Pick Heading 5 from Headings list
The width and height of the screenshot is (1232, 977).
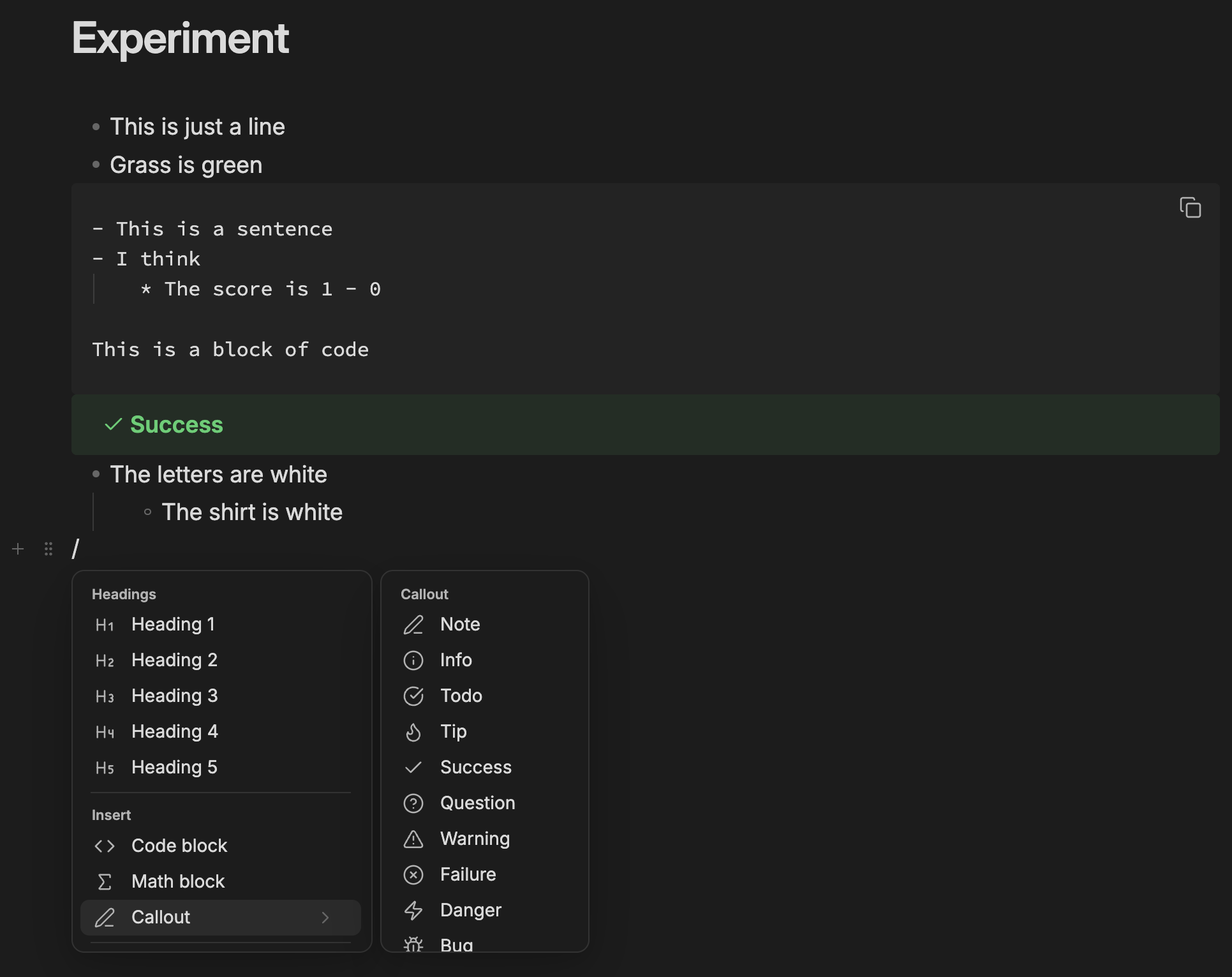(x=221, y=768)
